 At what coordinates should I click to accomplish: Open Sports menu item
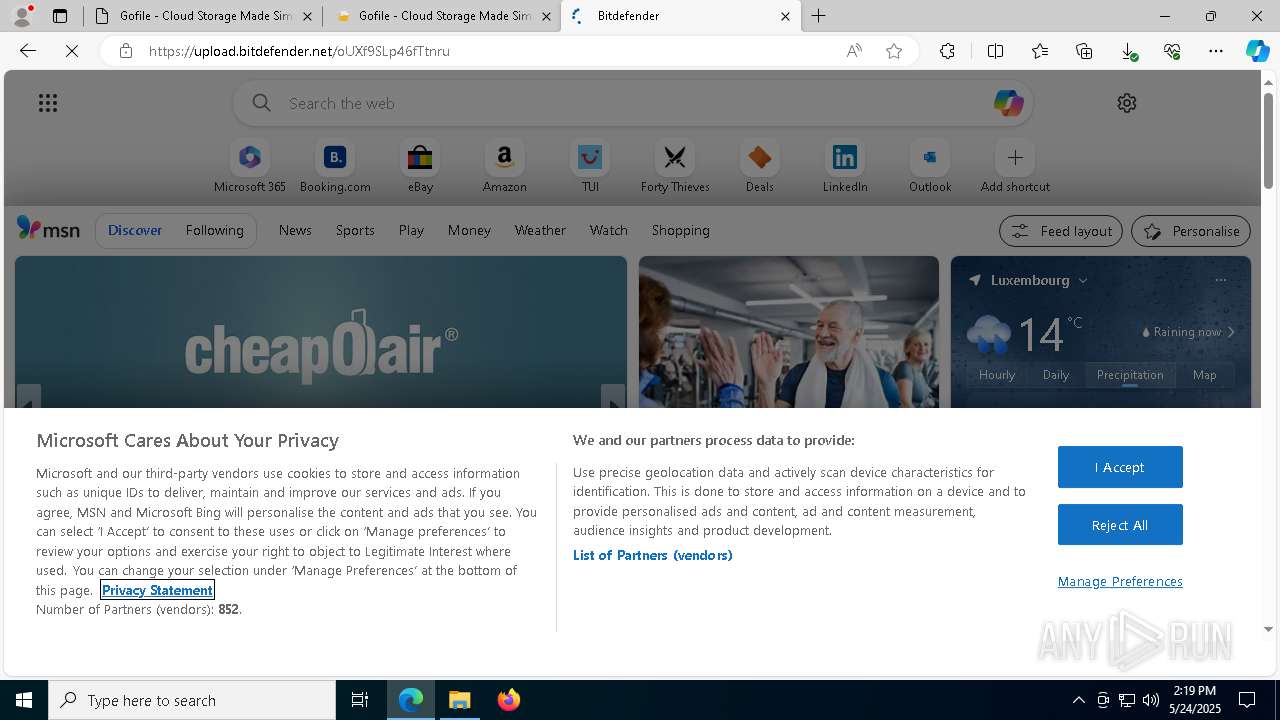pos(355,230)
